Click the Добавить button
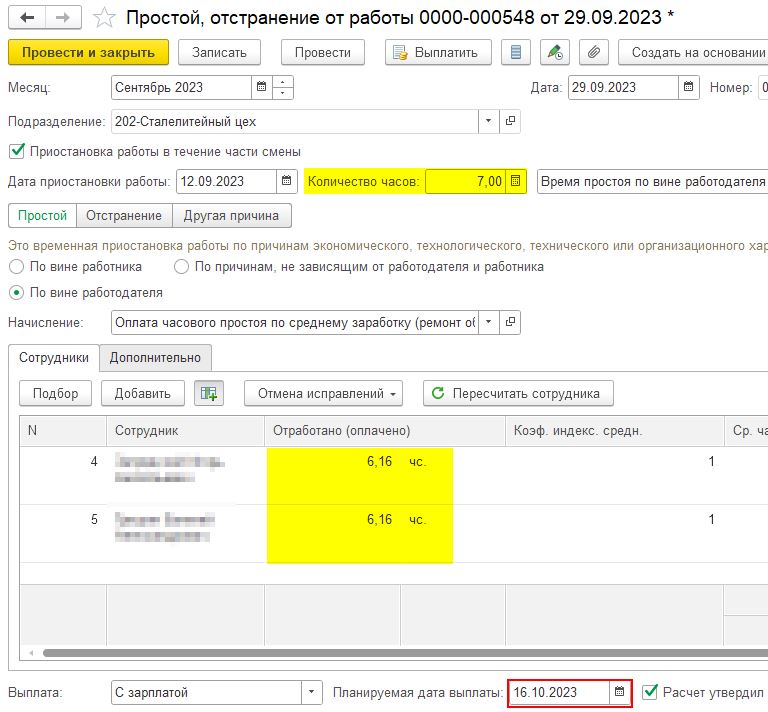This screenshot has height=712, width=768. pyautogui.click(x=143, y=393)
